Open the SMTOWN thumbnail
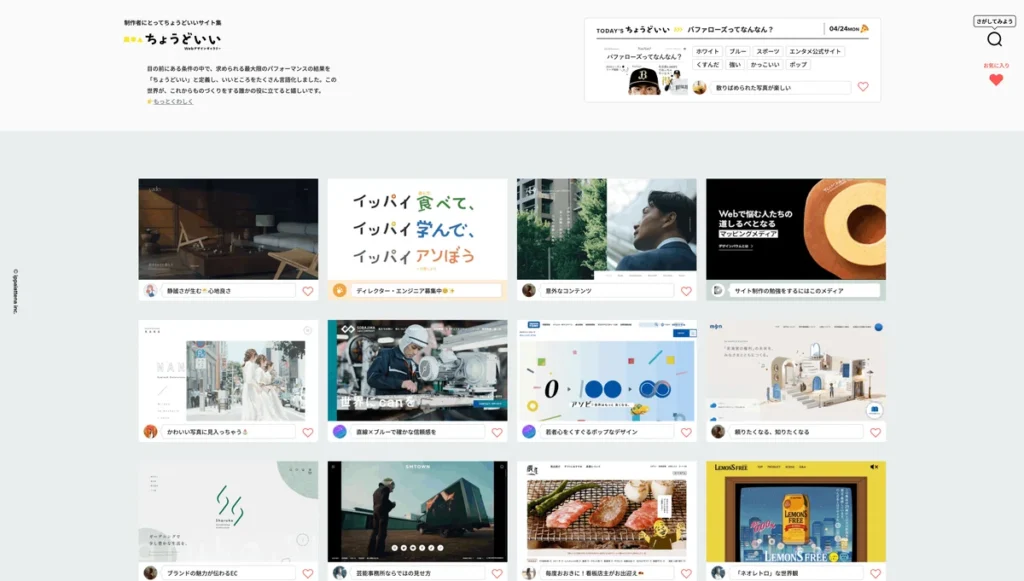Image resolution: width=1024 pixels, height=581 pixels. (417, 512)
